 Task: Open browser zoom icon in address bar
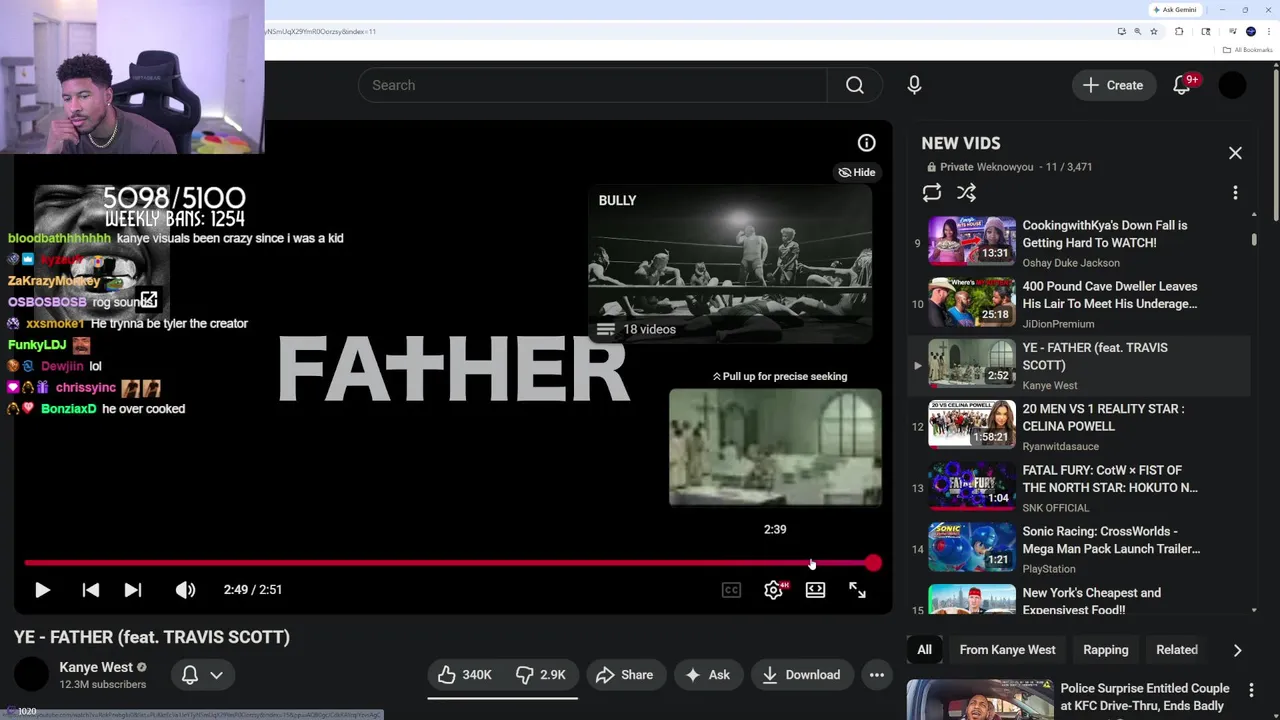(1137, 31)
